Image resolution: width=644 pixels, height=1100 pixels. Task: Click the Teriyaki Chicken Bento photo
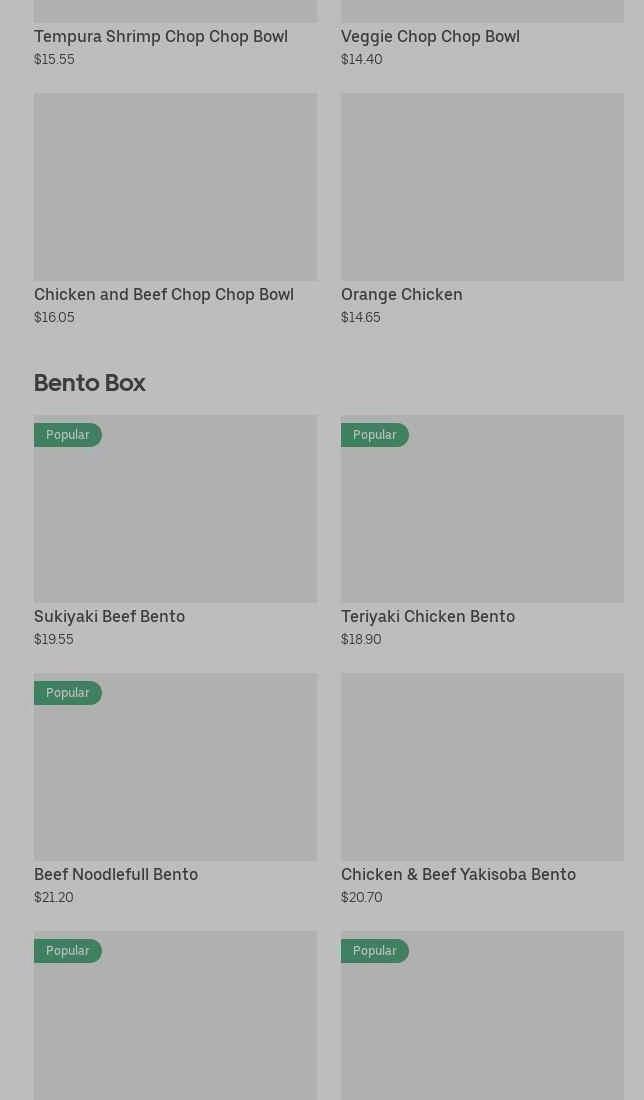pos(482,520)
